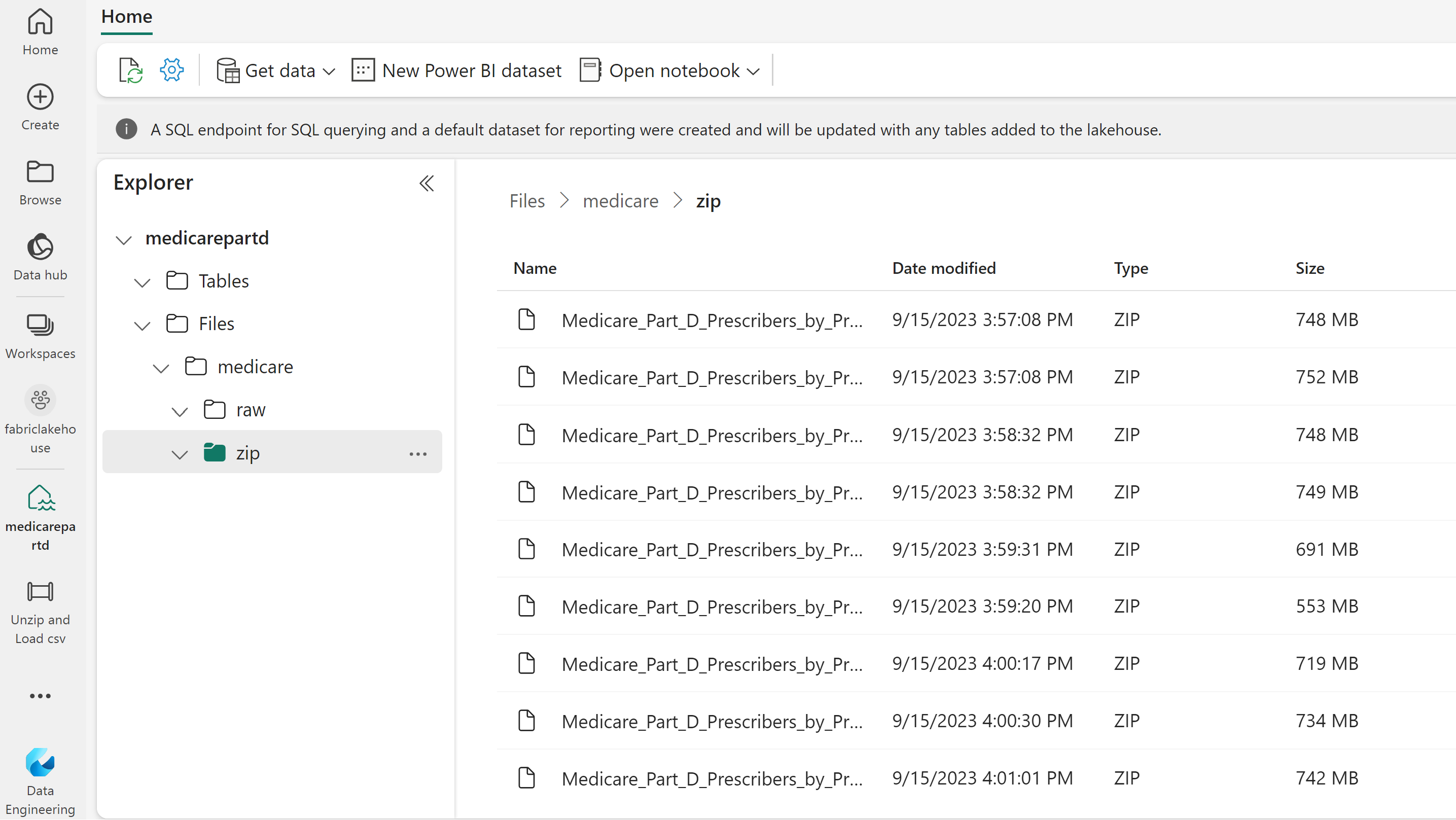Open the Unzip and Load csv notebook
The image size is (1456, 820).
point(40,613)
